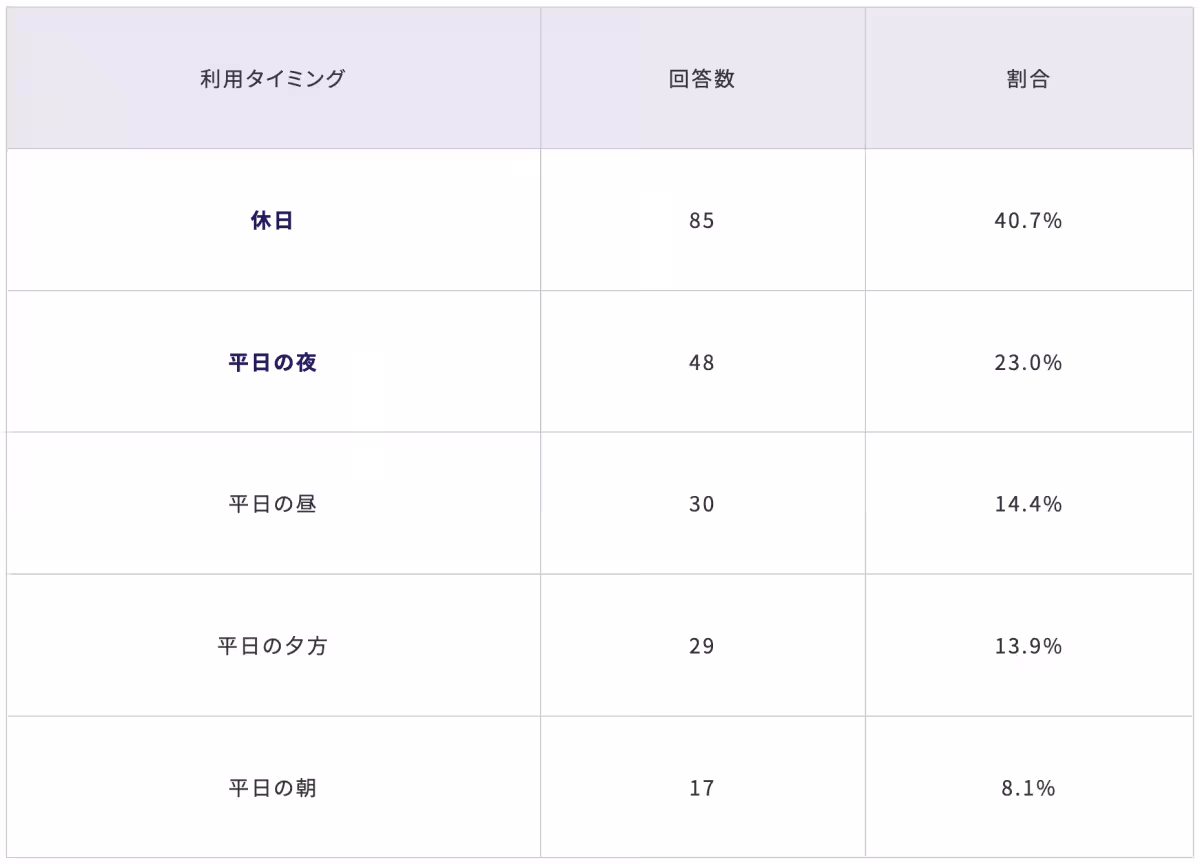Select the 平日の夜 row label
The width and height of the screenshot is (1200, 864).
click(x=273, y=363)
